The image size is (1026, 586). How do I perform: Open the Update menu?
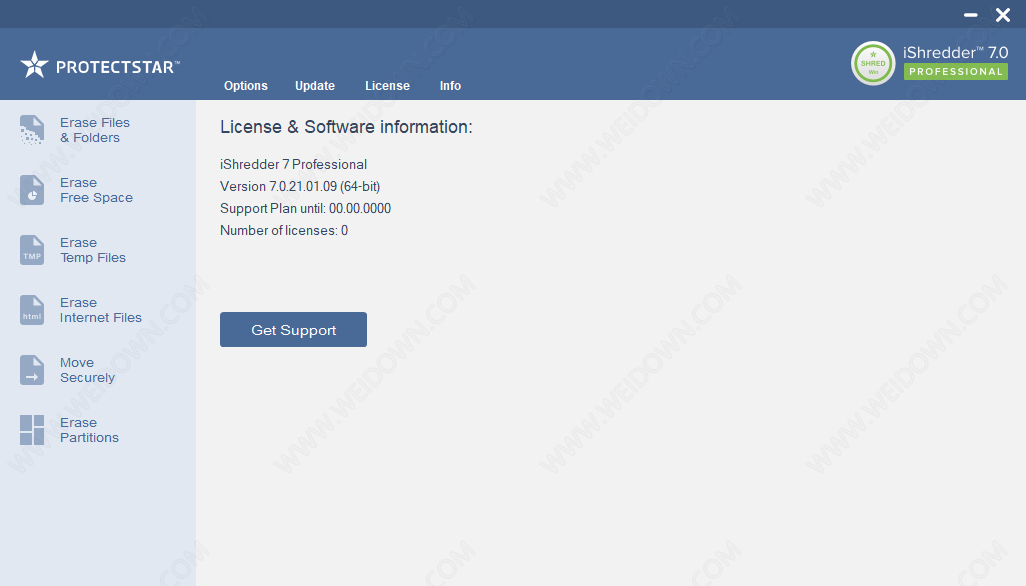(315, 86)
